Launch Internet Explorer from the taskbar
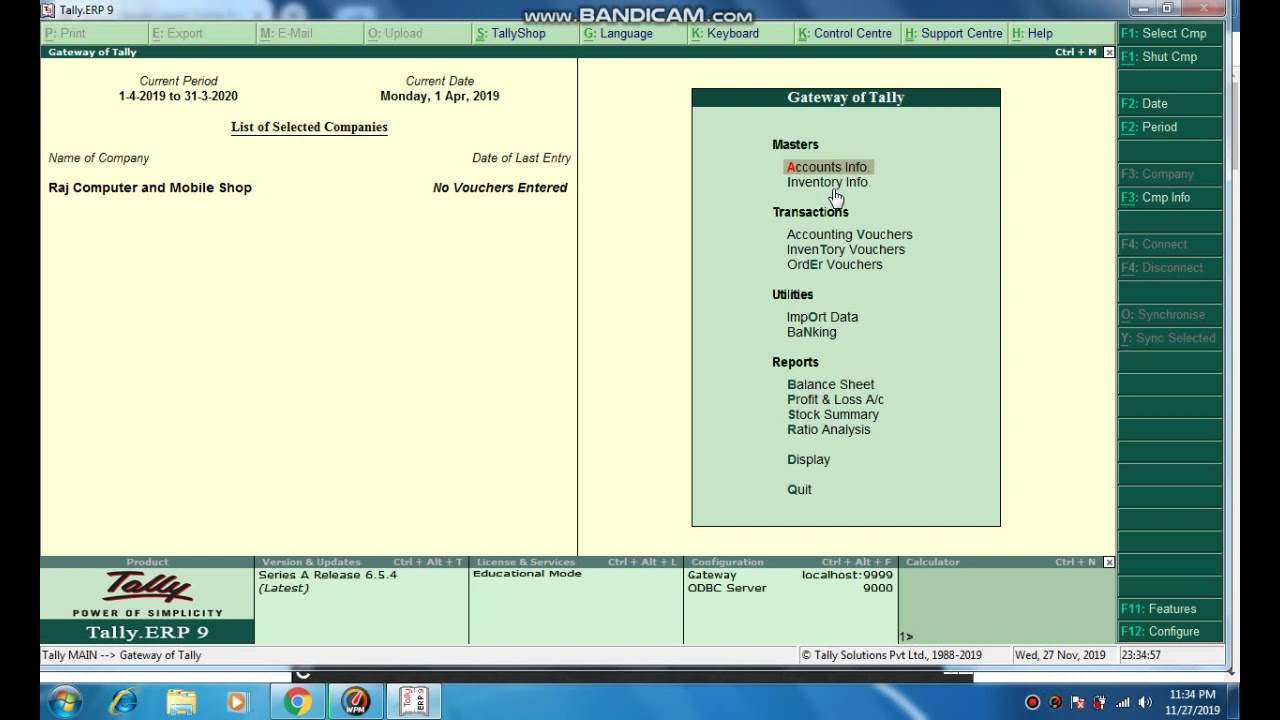This screenshot has height=720, width=1280. pos(124,702)
